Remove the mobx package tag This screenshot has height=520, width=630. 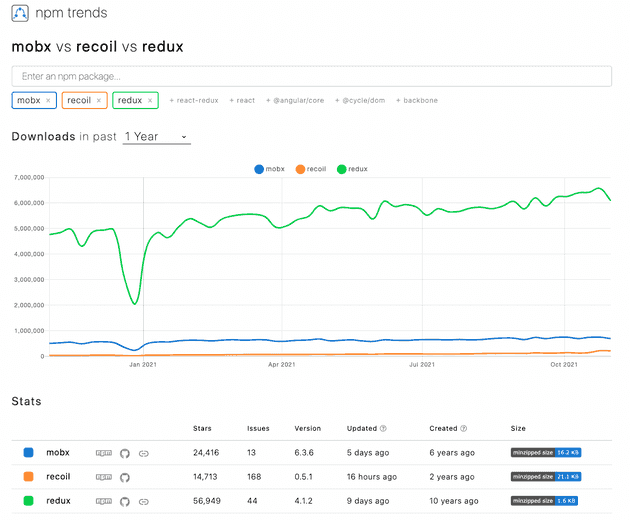(48, 101)
